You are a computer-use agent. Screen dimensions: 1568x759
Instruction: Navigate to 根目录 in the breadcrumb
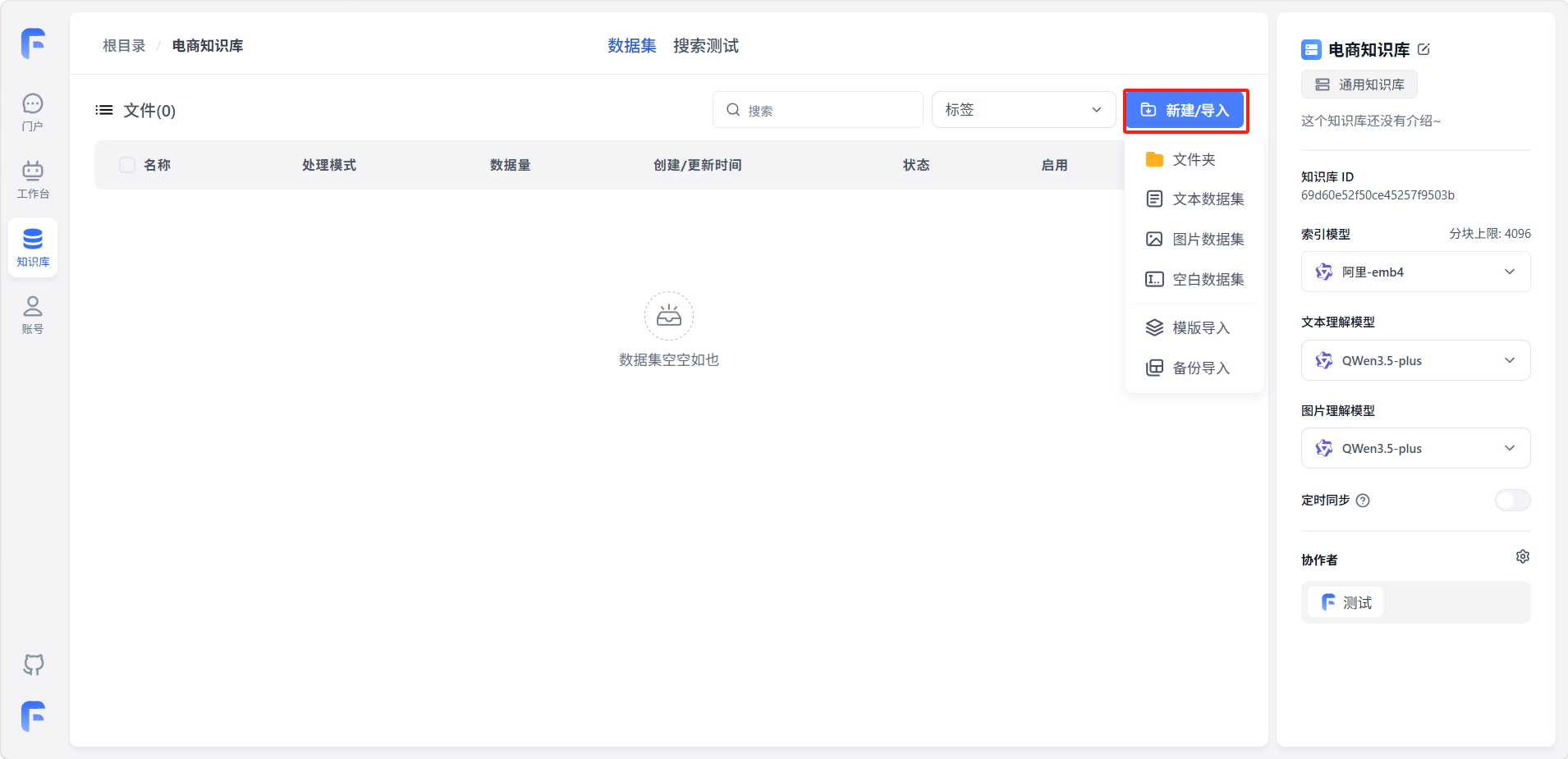[x=124, y=46]
